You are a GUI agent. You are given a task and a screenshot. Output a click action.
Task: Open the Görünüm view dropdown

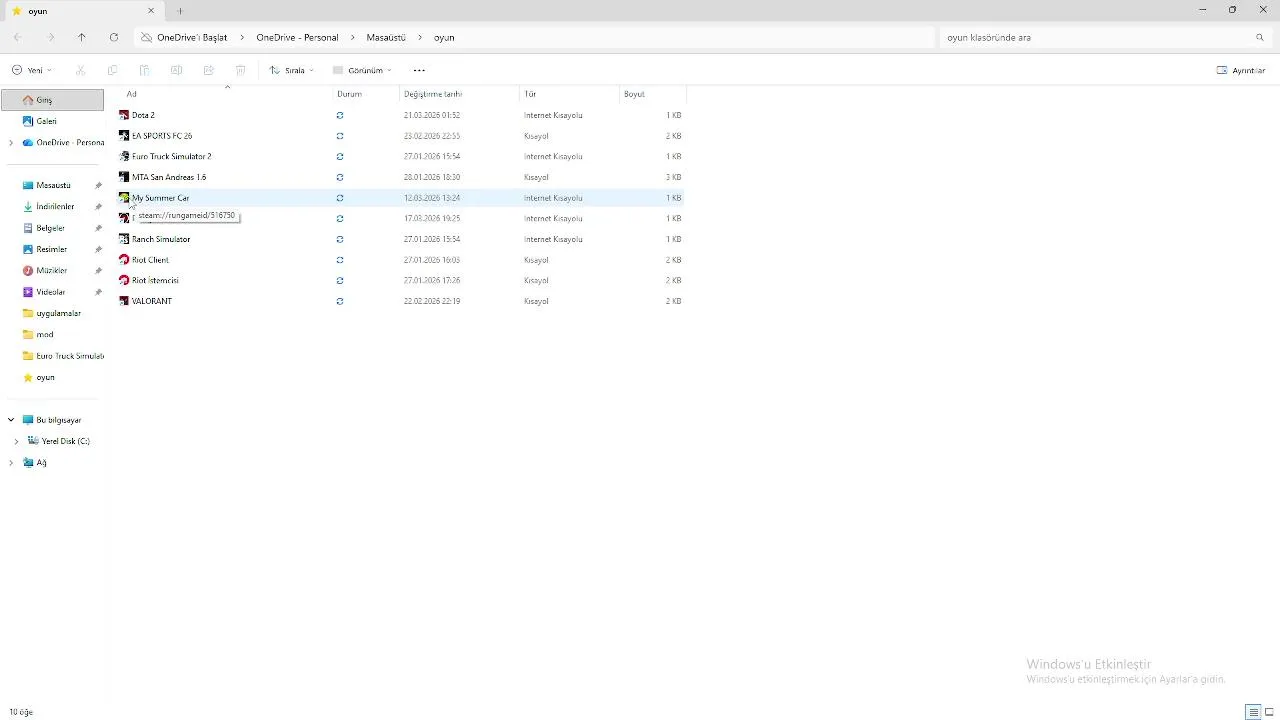click(x=362, y=70)
